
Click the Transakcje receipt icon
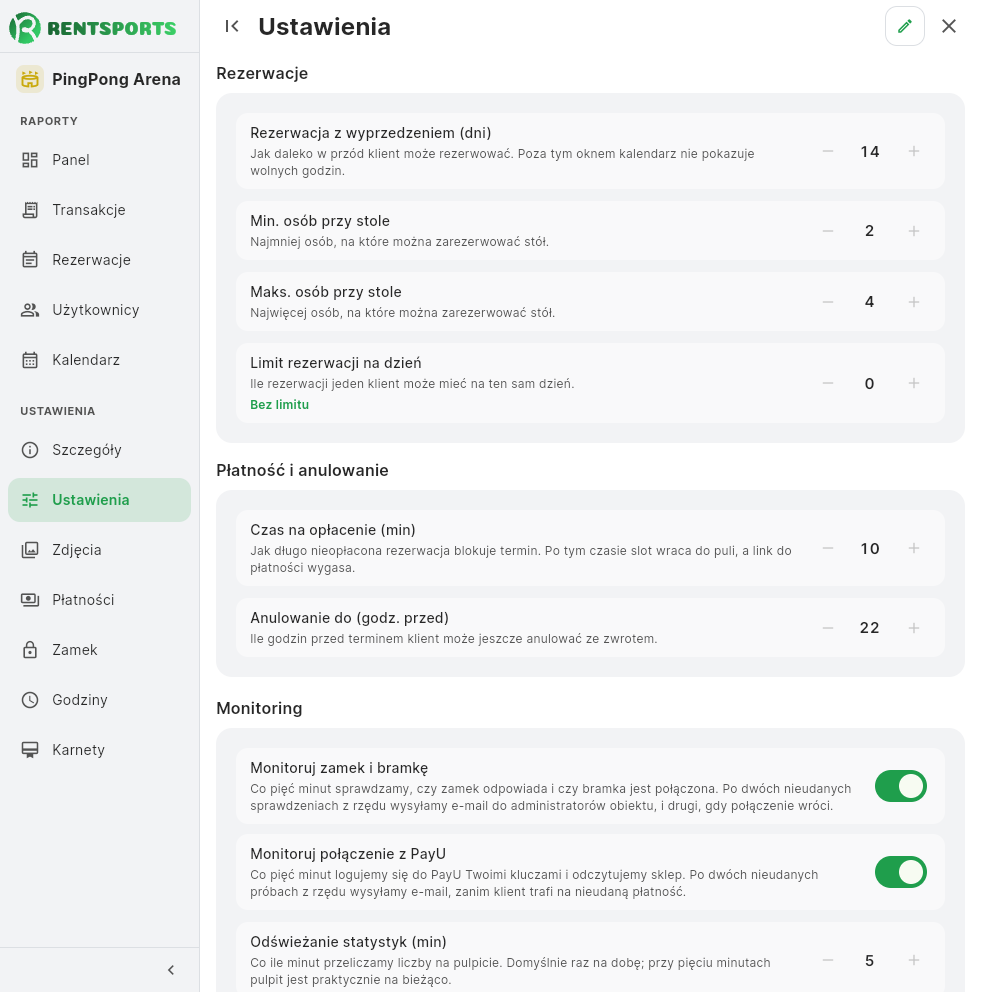(30, 210)
